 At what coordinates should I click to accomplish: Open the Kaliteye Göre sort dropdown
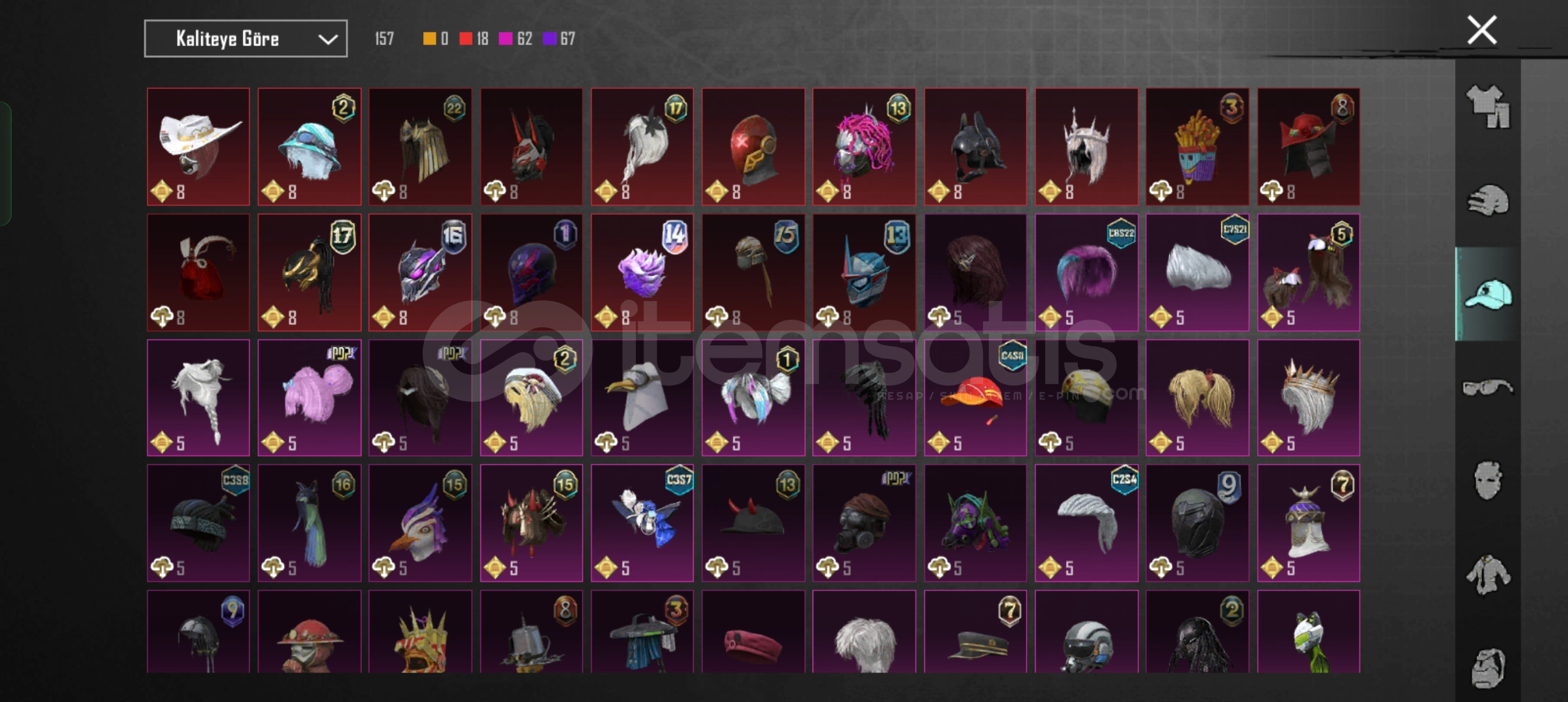click(246, 38)
